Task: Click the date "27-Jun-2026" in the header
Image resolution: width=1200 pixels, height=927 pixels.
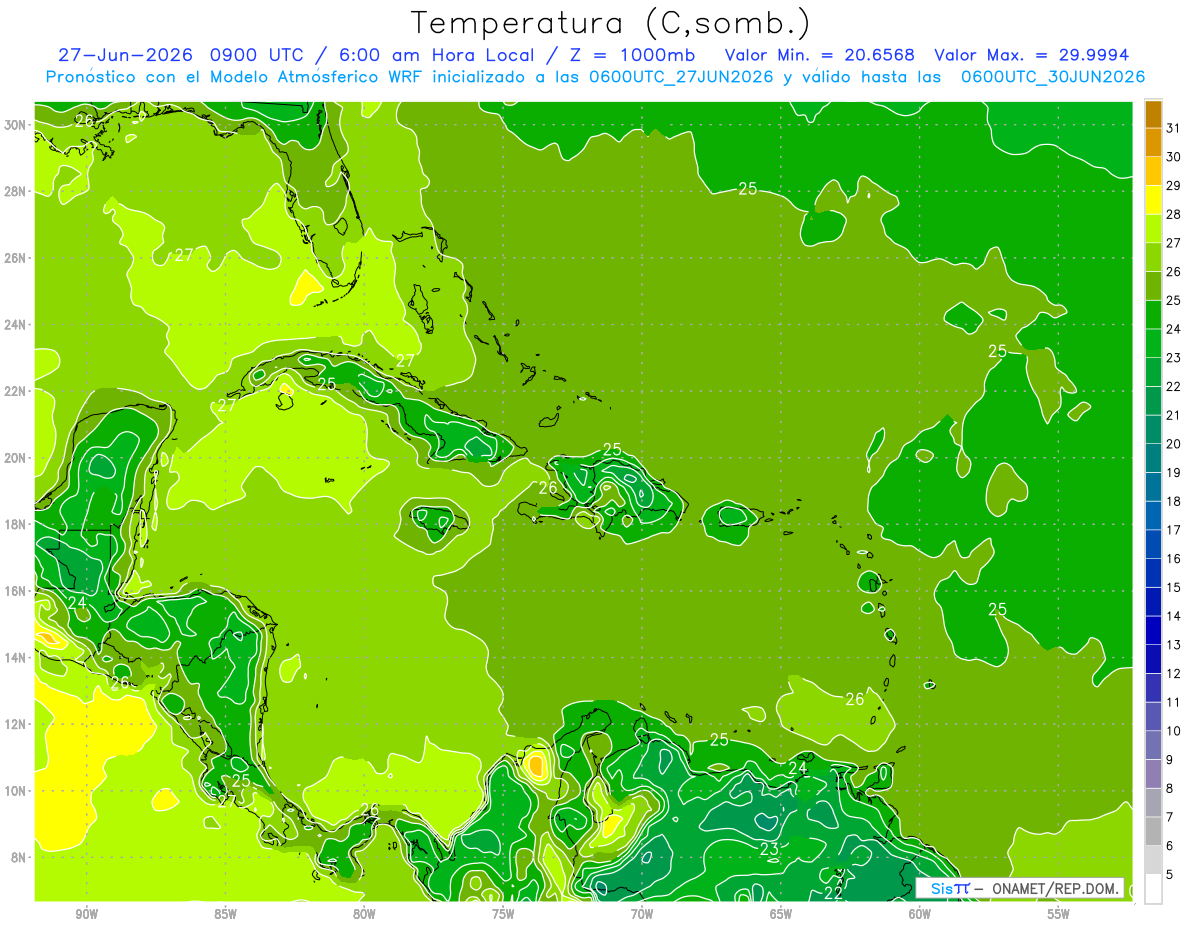Action: (124, 55)
